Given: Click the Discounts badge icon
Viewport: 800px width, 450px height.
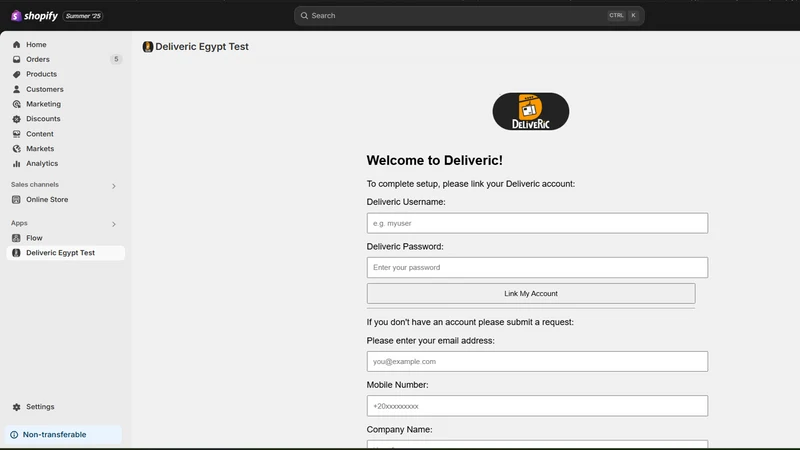Looking at the screenshot, I should [16, 119].
